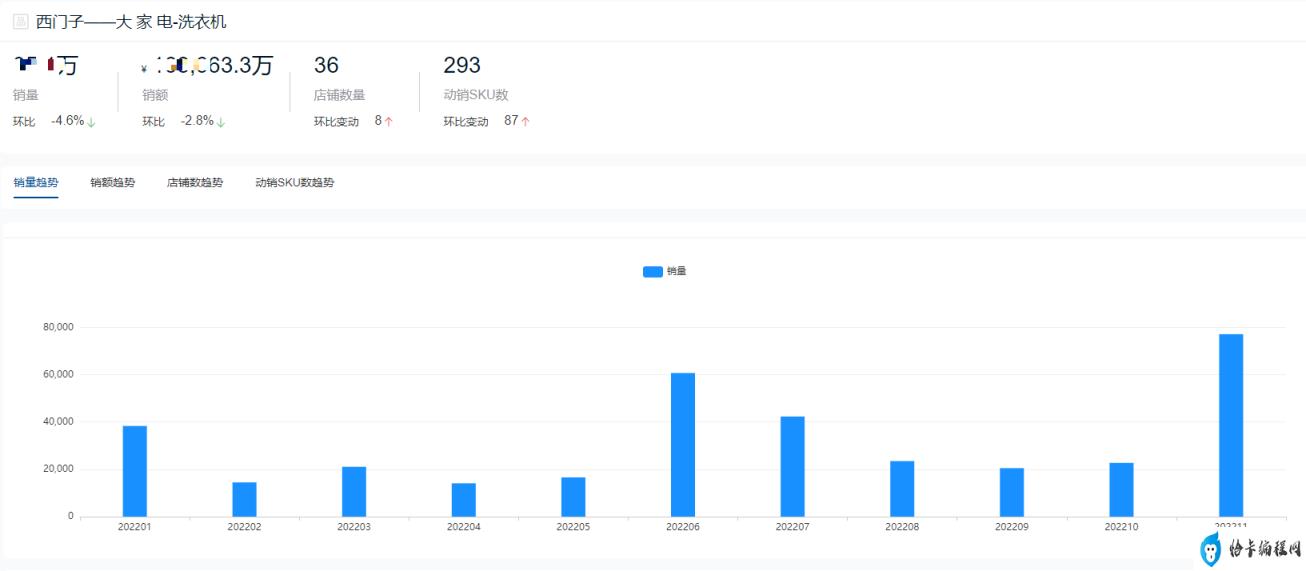Click the 动销SKU数 metric label
Screen dimensions: 1306x571
coord(476,95)
